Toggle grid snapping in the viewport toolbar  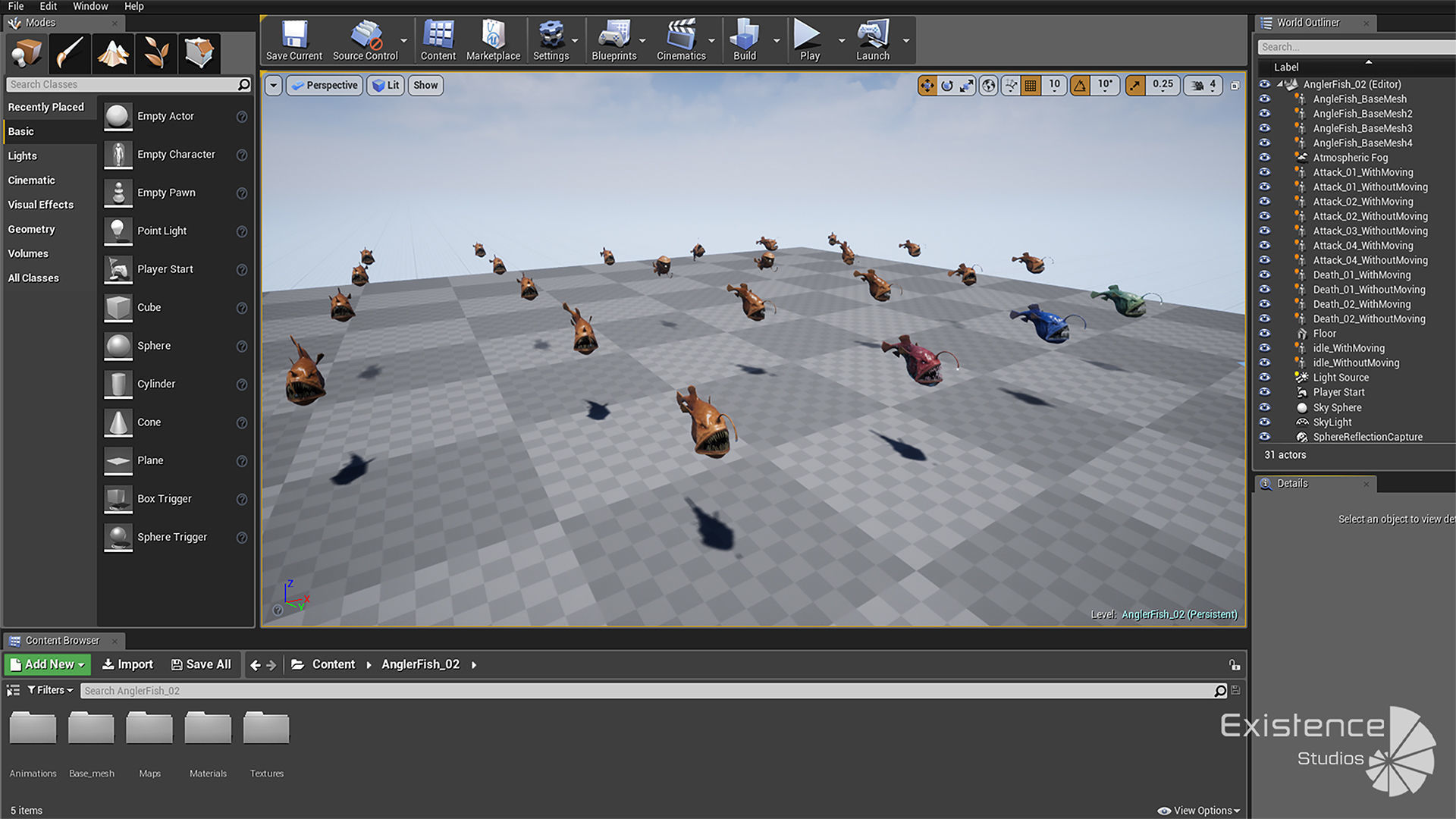click(1031, 86)
